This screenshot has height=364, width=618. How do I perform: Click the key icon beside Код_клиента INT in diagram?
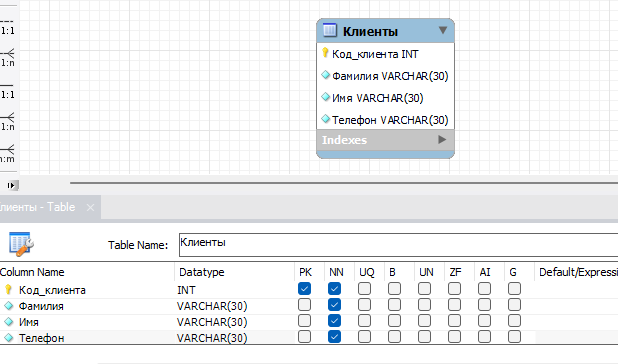click(x=325, y=53)
